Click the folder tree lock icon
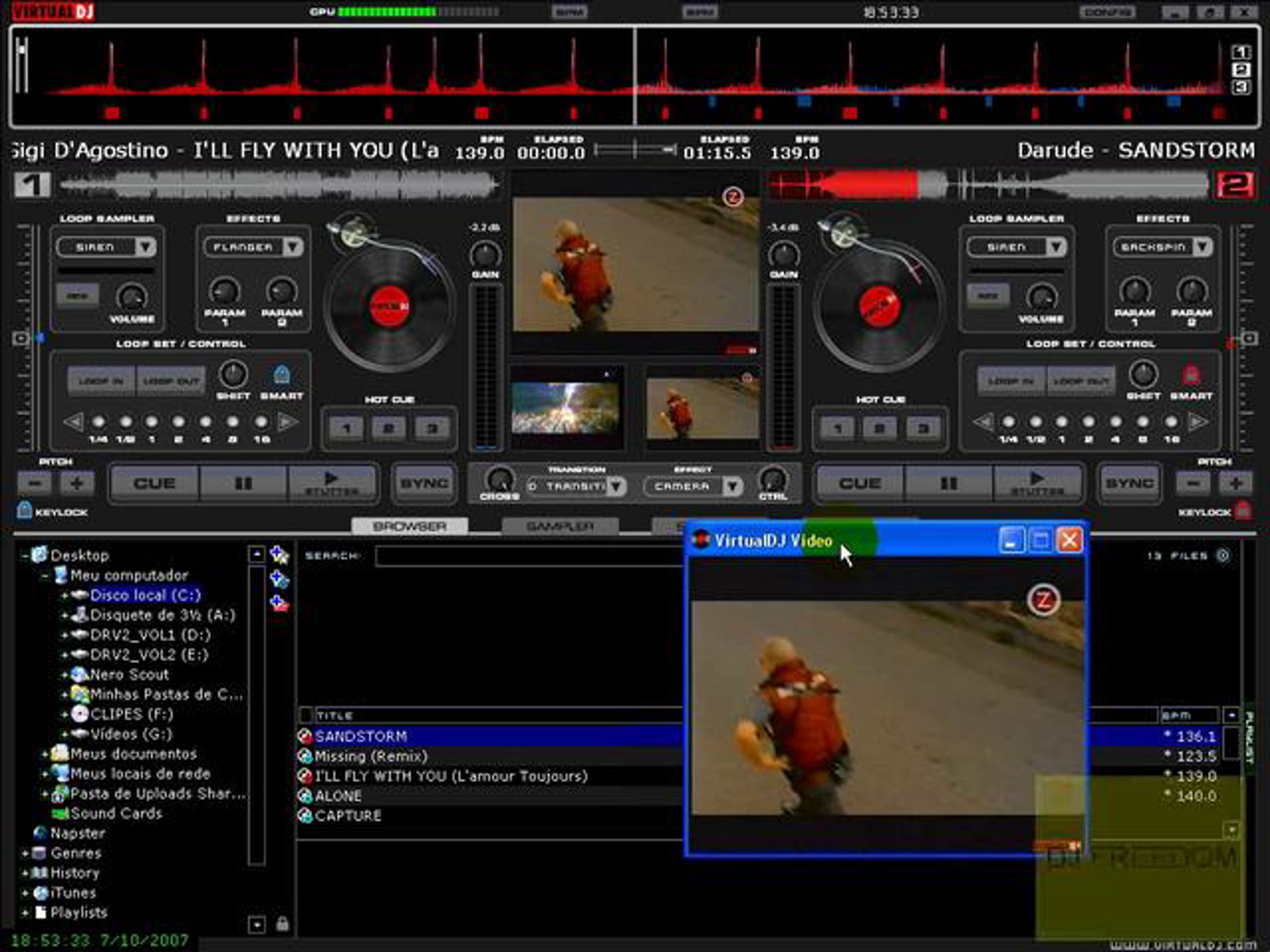 point(282,923)
